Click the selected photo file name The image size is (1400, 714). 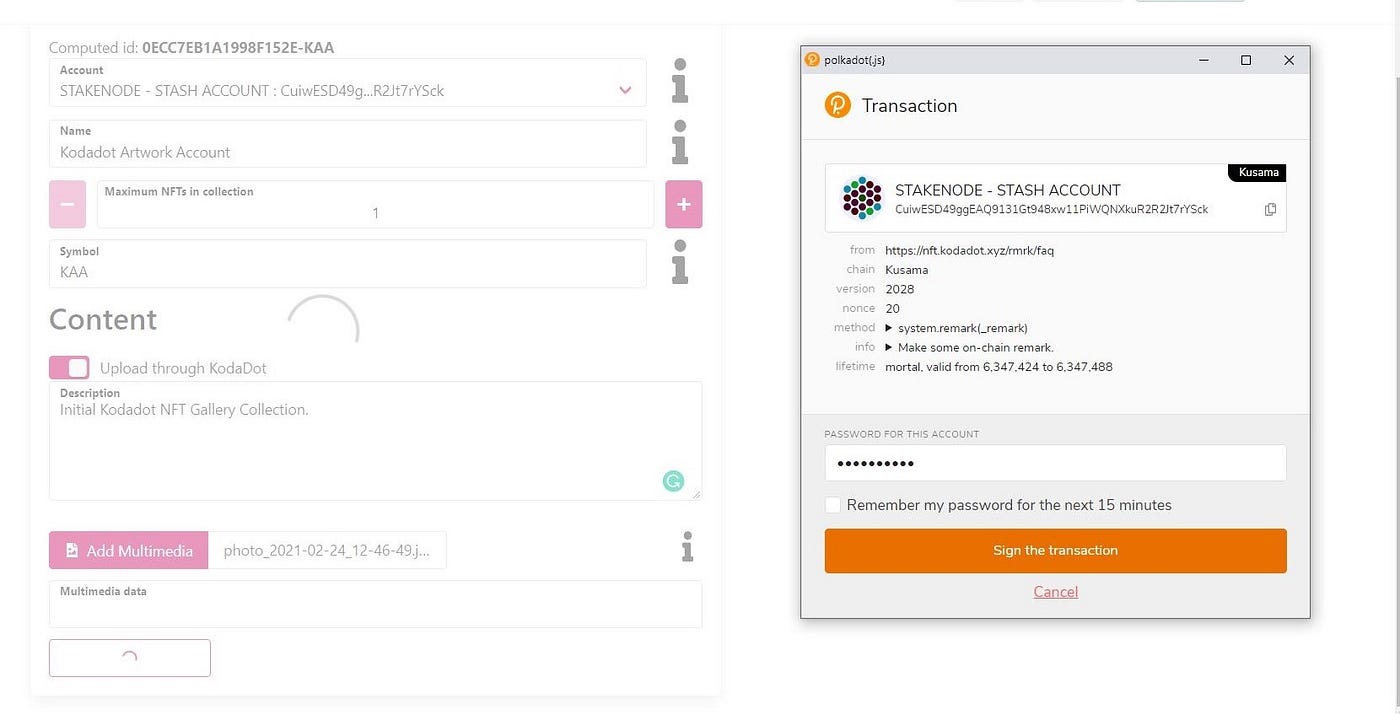coord(327,550)
